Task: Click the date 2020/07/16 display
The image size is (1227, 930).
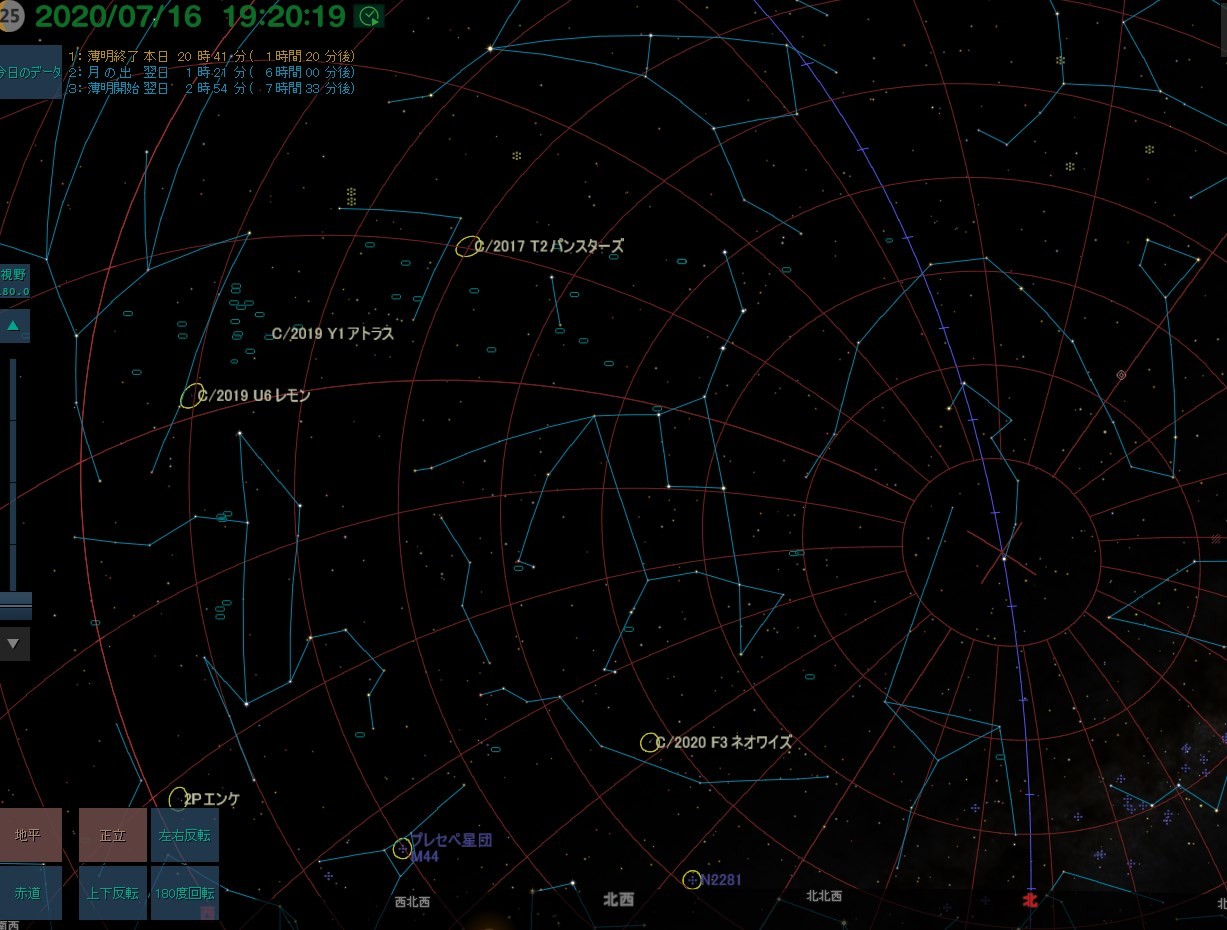Action: pos(118,16)
